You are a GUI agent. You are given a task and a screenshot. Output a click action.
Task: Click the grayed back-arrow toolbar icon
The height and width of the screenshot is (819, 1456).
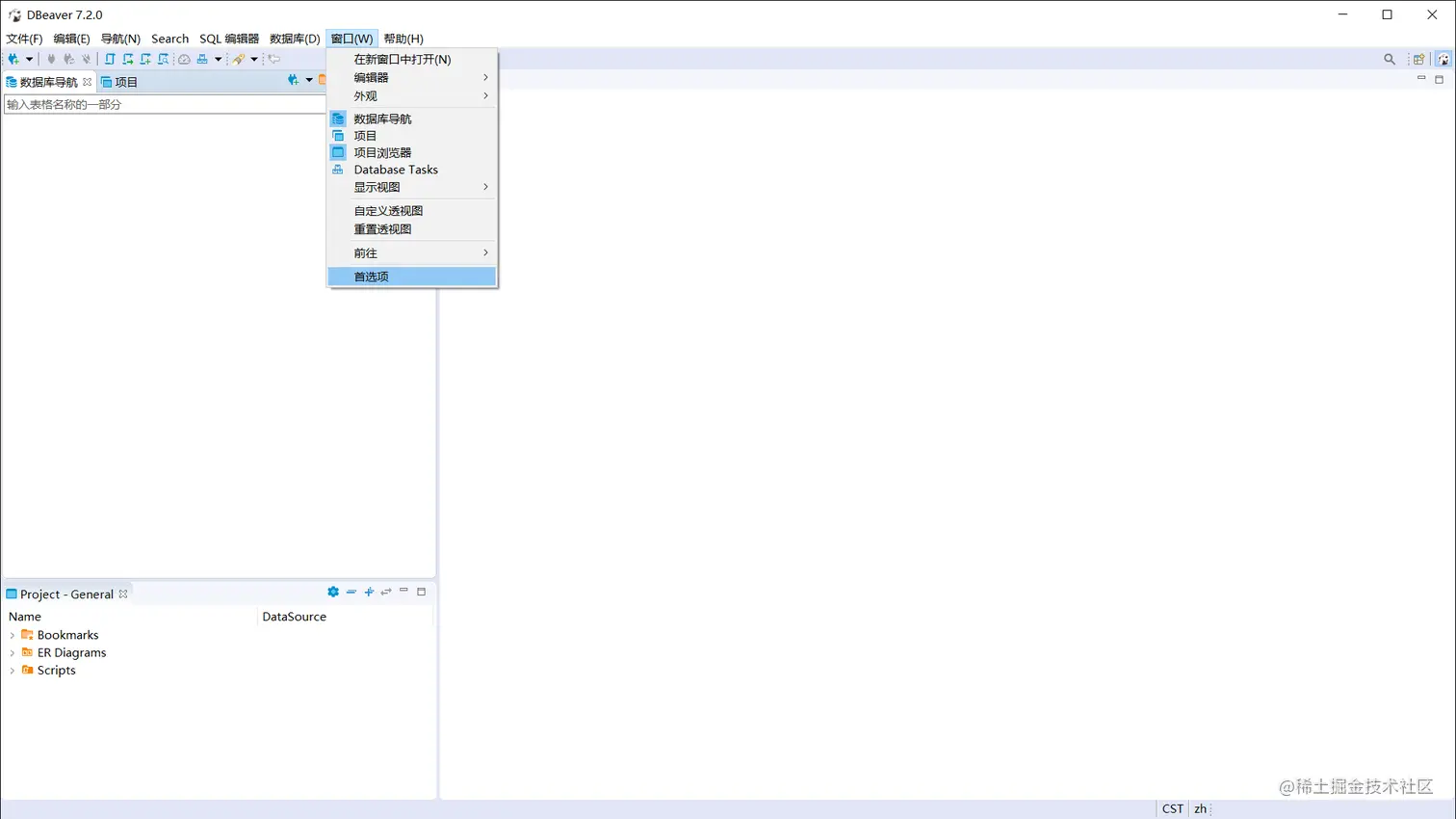[x=274, y=59]
